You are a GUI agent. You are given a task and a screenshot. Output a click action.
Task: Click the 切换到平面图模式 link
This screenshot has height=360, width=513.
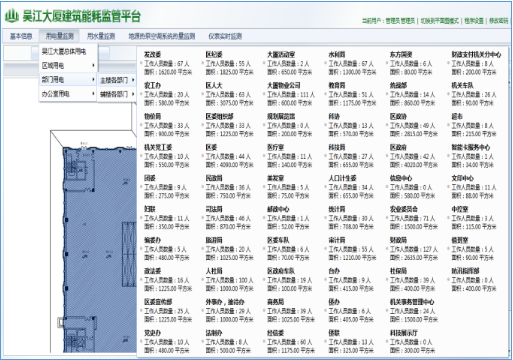[439, 21]
